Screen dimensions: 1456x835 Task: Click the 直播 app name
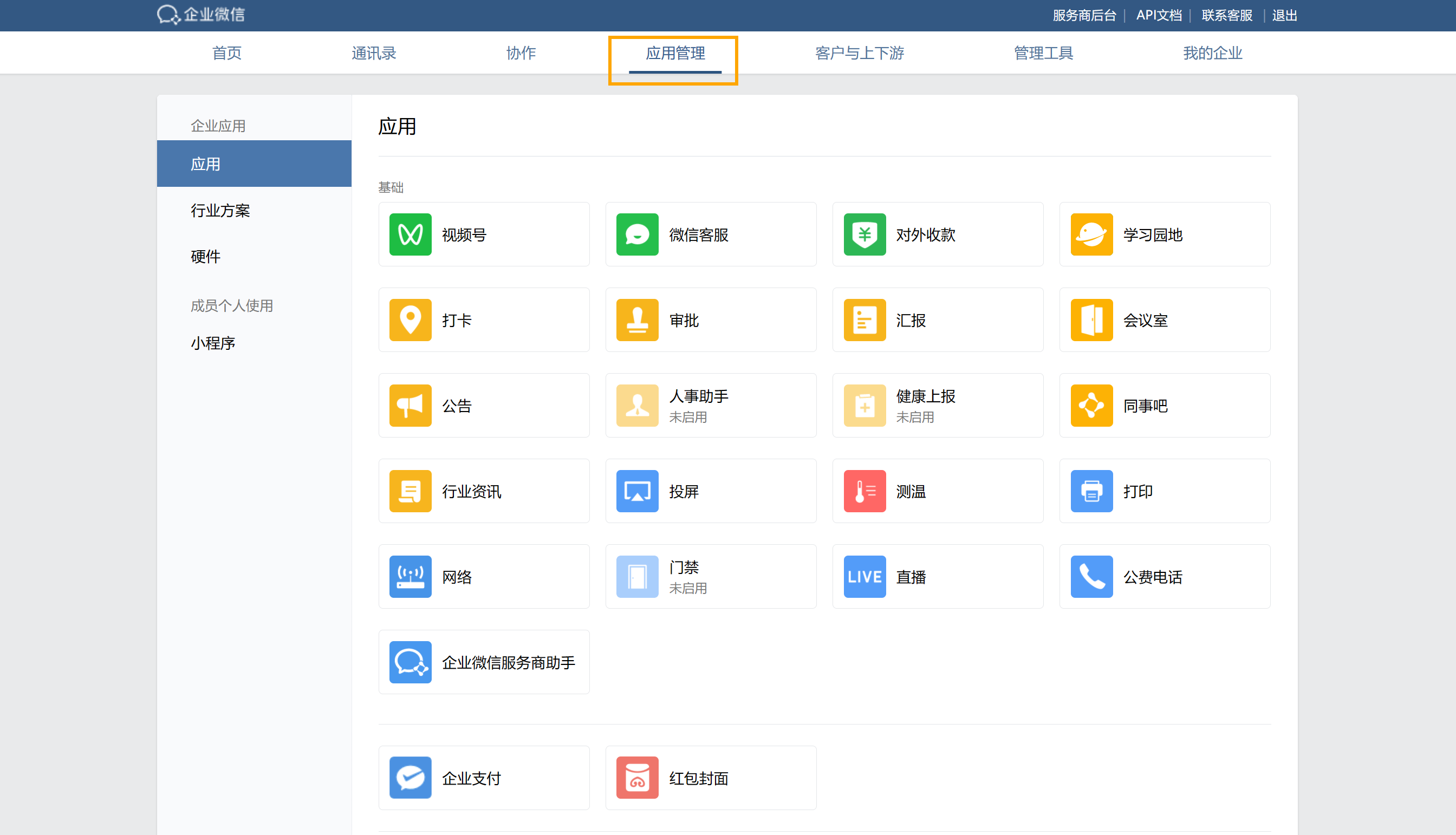911,576
